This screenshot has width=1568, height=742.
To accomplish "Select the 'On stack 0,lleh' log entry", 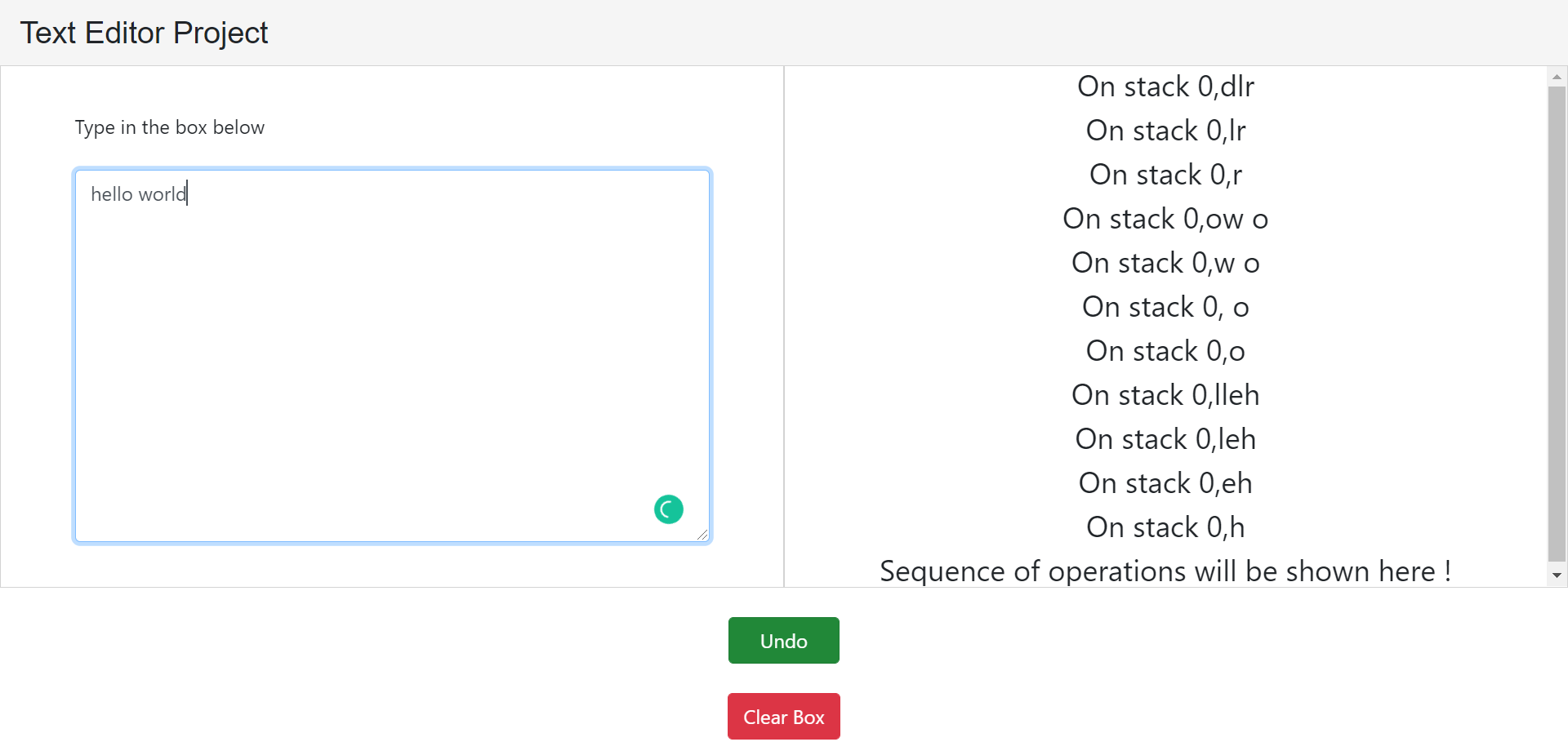I will [x=1165, y=394].
